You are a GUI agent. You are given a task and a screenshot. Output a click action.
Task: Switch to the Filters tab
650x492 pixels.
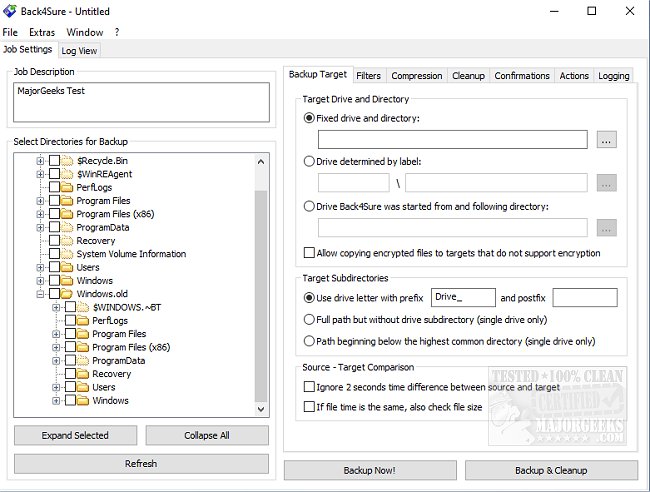point(368,76)
